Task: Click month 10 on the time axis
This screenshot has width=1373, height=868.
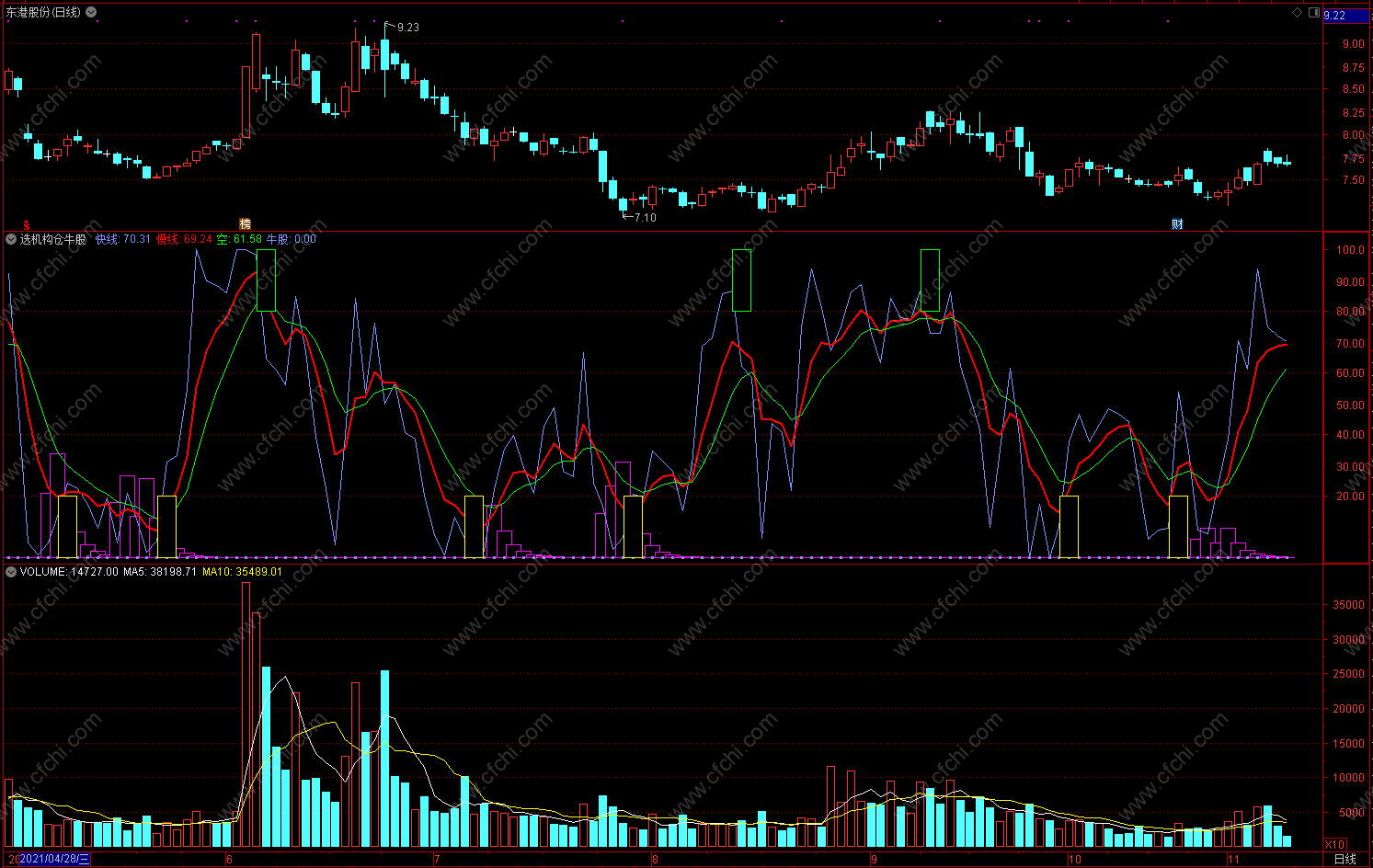Action: pyautogui.click(x=1074, y=860)
